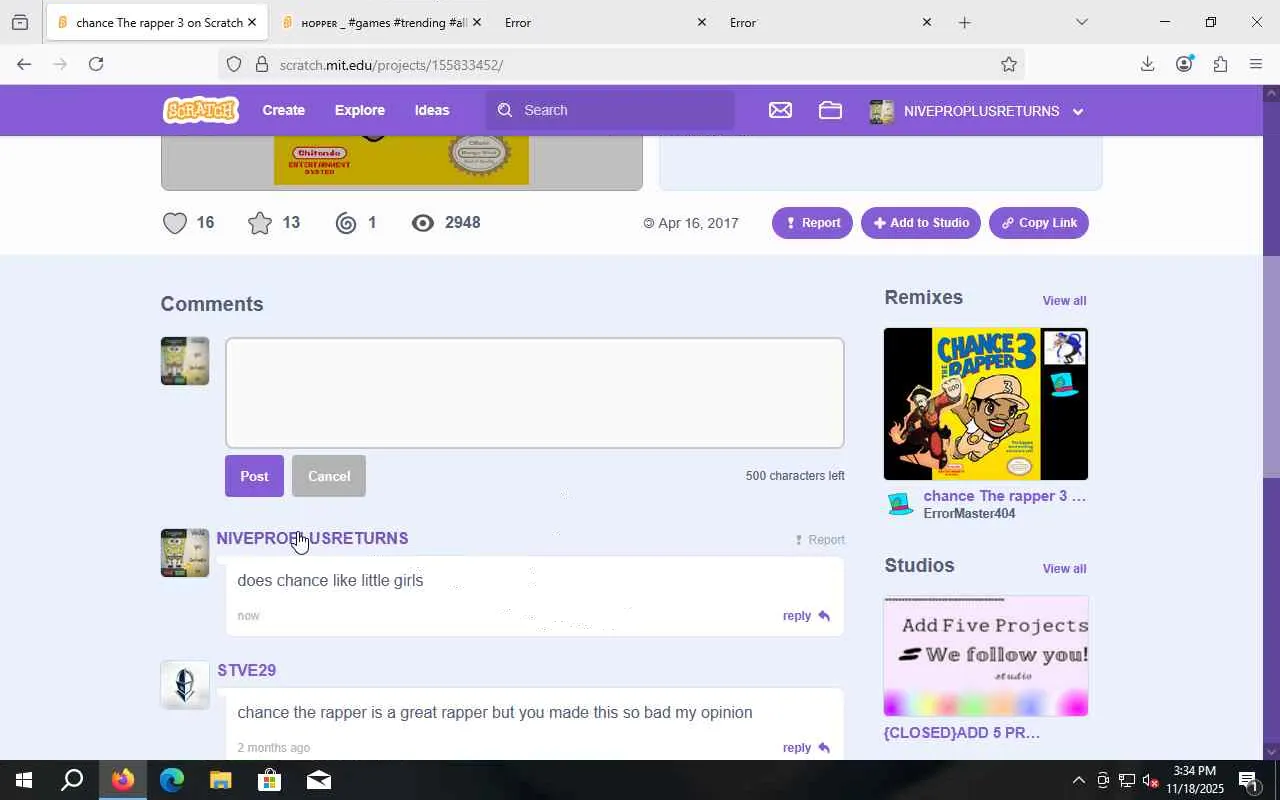Click the browser address bar

pyautogui.click(x=620, y=64)
